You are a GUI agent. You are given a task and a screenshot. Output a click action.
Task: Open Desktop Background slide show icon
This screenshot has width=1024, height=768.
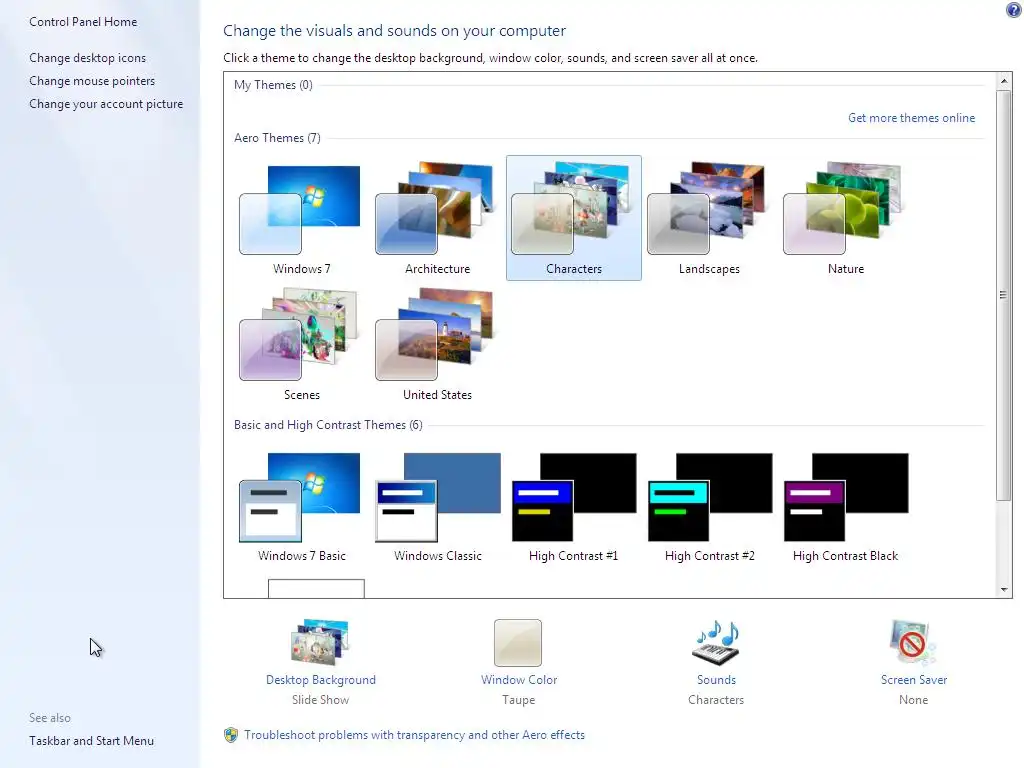tap(320, 642)
